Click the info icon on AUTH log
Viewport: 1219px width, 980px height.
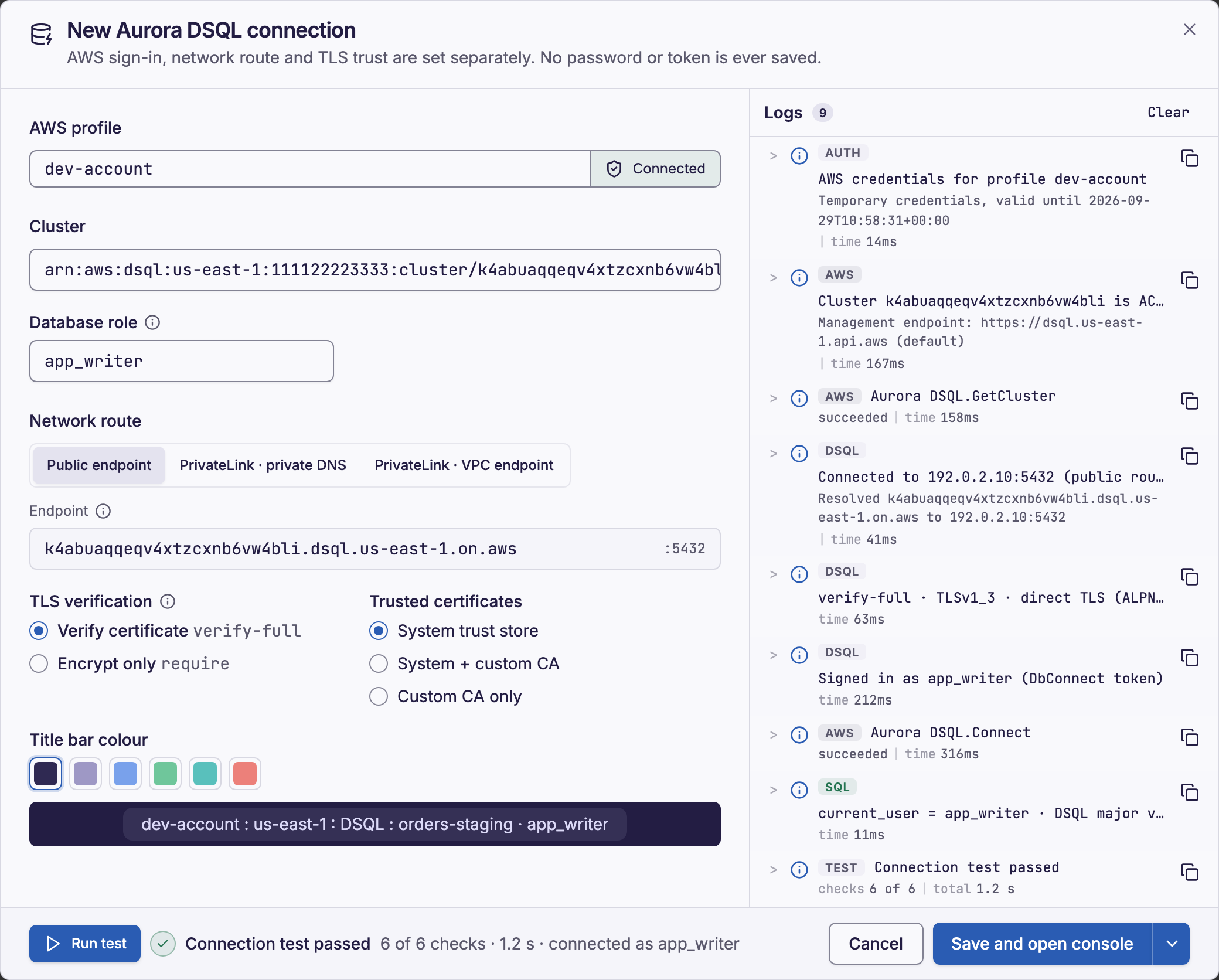pyautogui.click(x=799, y=156)
